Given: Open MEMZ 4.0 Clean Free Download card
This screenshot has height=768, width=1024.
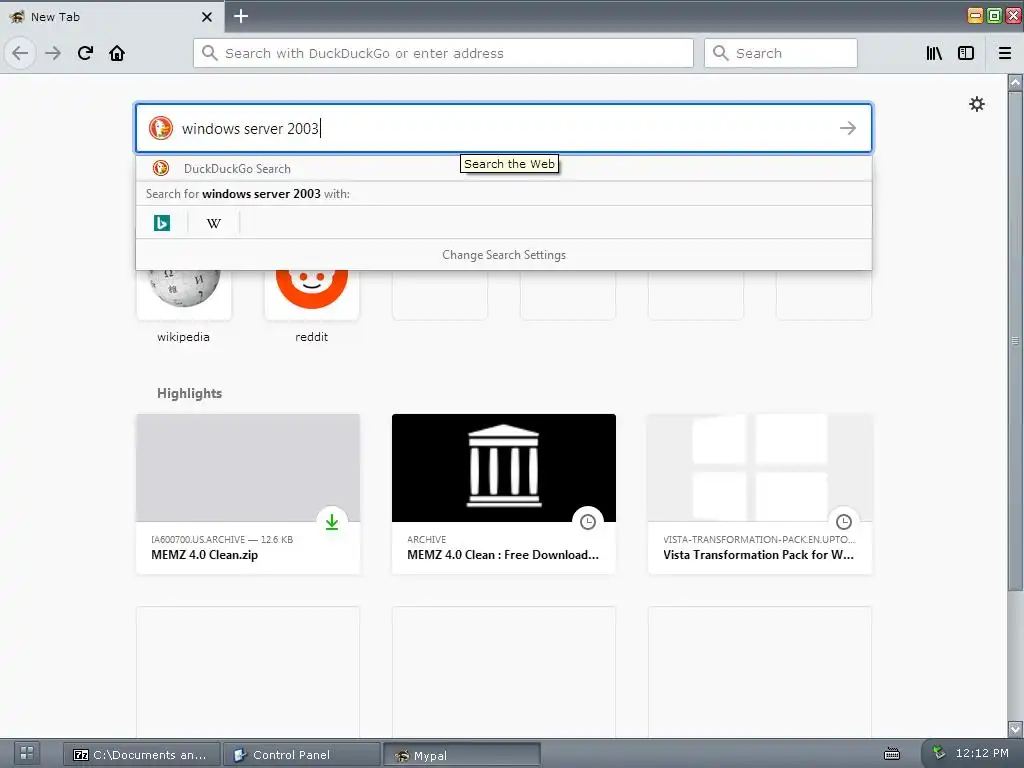Looking at the screenshot, I should click(x=504, y=494).
